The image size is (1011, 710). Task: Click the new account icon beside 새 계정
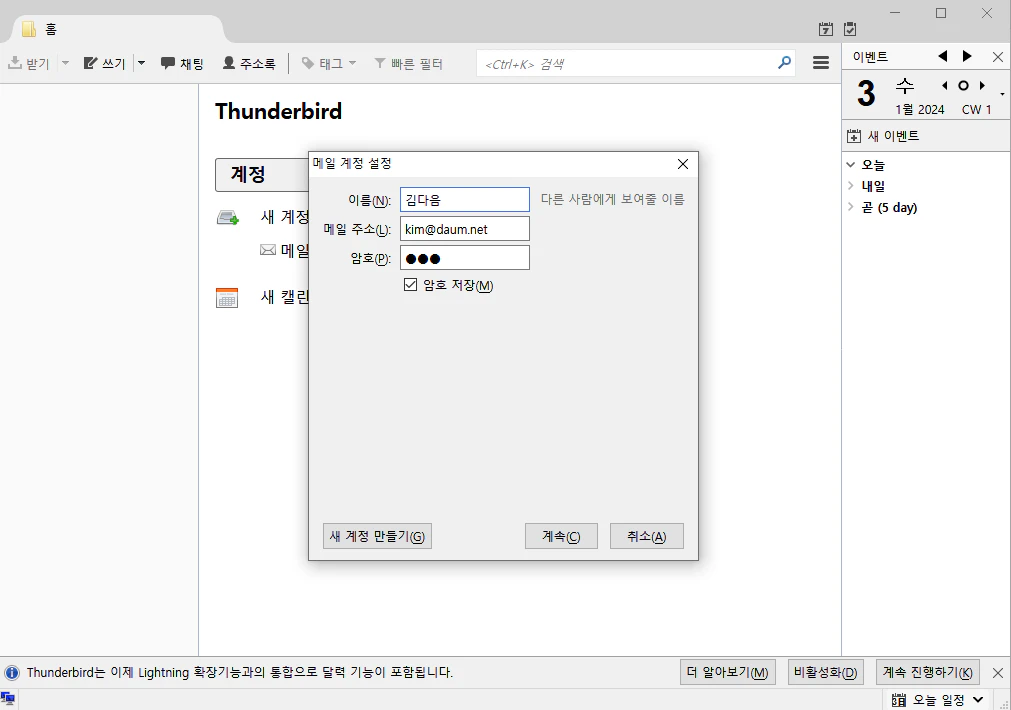228,217
